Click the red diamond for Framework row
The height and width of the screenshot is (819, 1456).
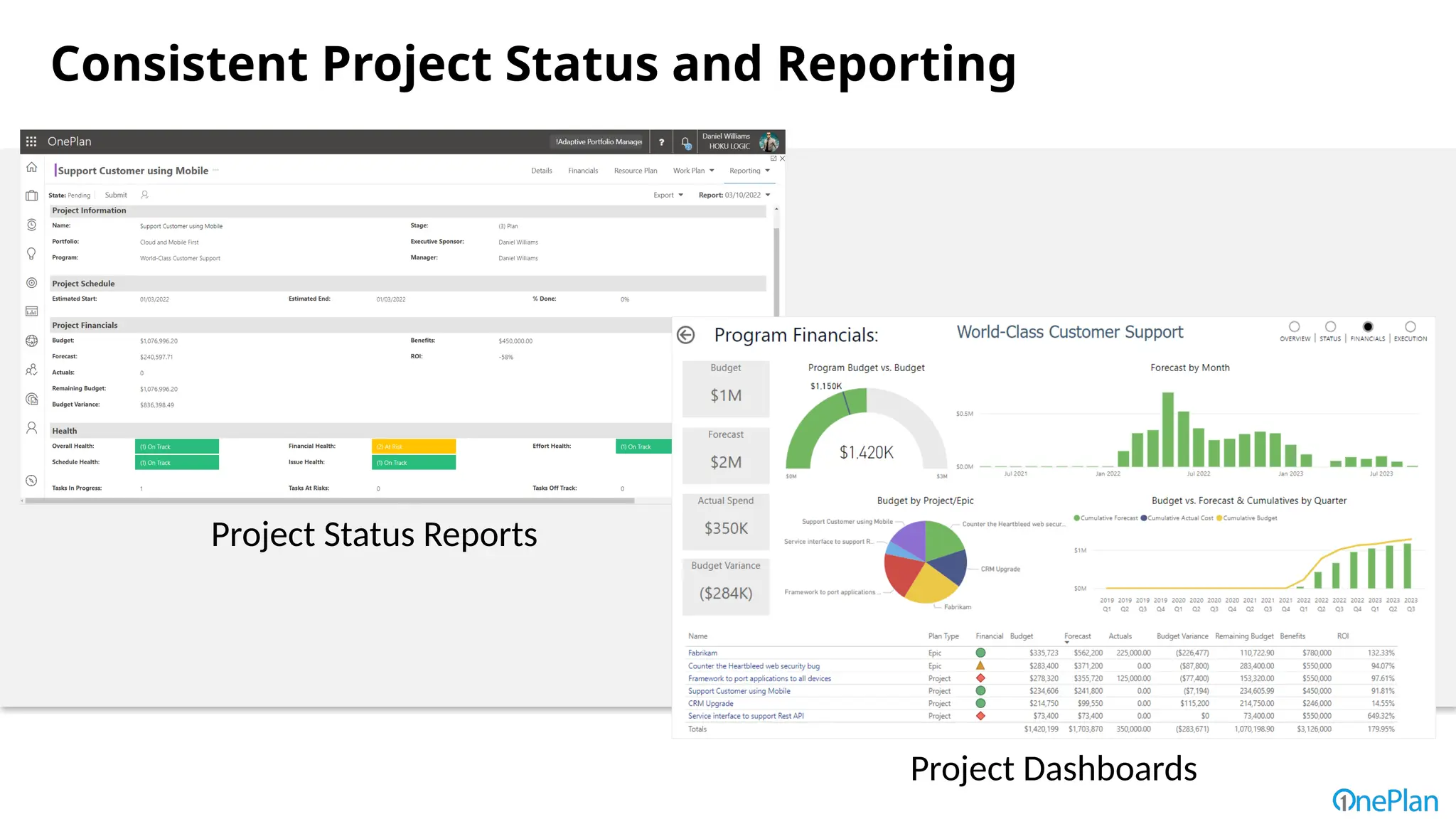click(980, 678)
